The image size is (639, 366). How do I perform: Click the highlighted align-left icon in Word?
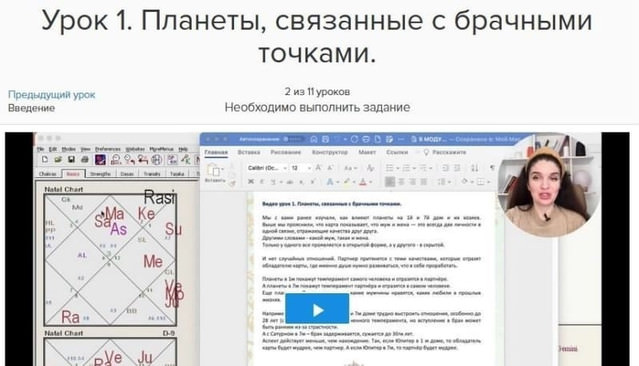(390, 181)
